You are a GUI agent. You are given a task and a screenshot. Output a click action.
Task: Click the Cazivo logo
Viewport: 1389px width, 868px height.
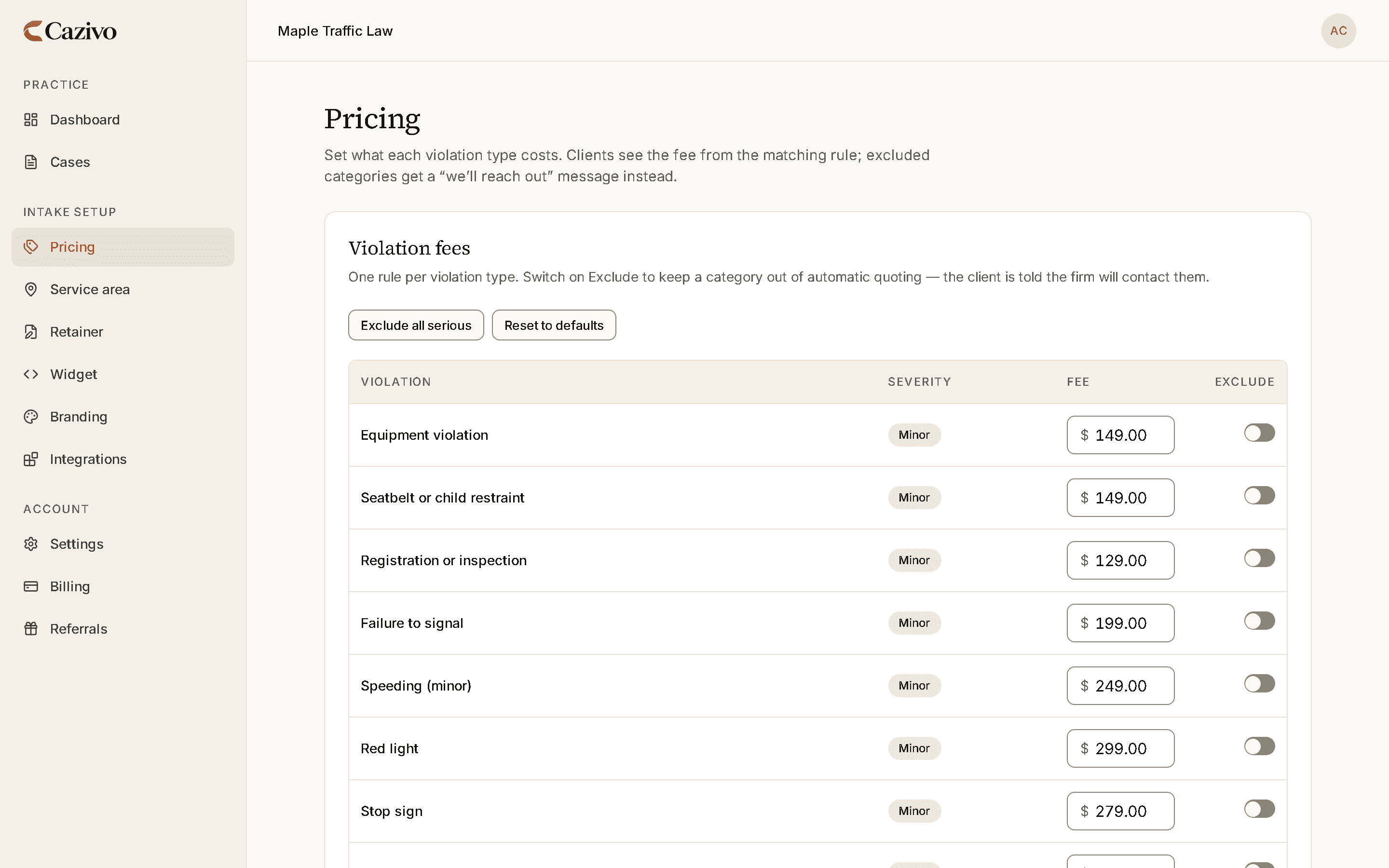tap(69, 31)
